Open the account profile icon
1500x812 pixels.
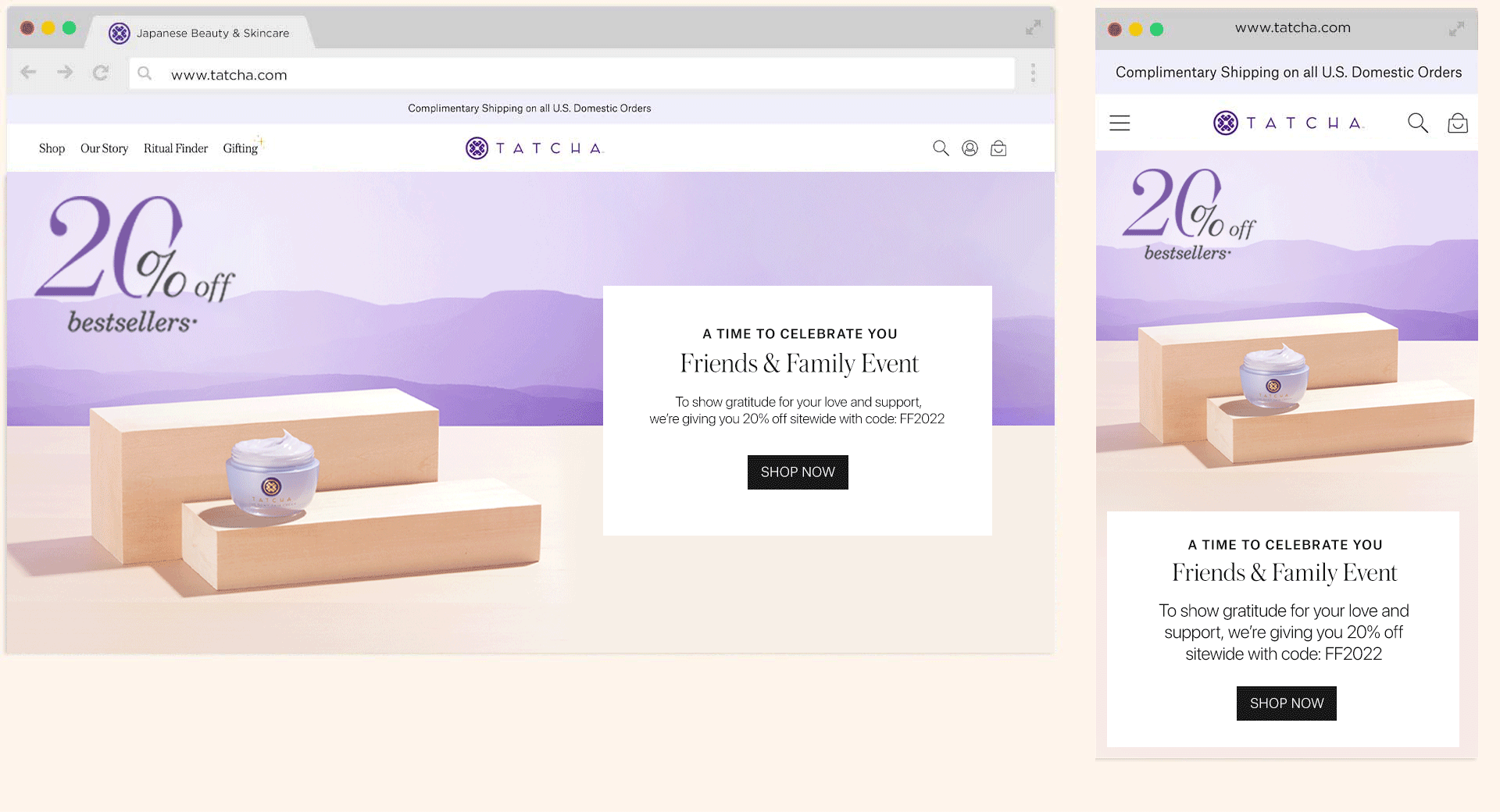click(x=970, y=148)
